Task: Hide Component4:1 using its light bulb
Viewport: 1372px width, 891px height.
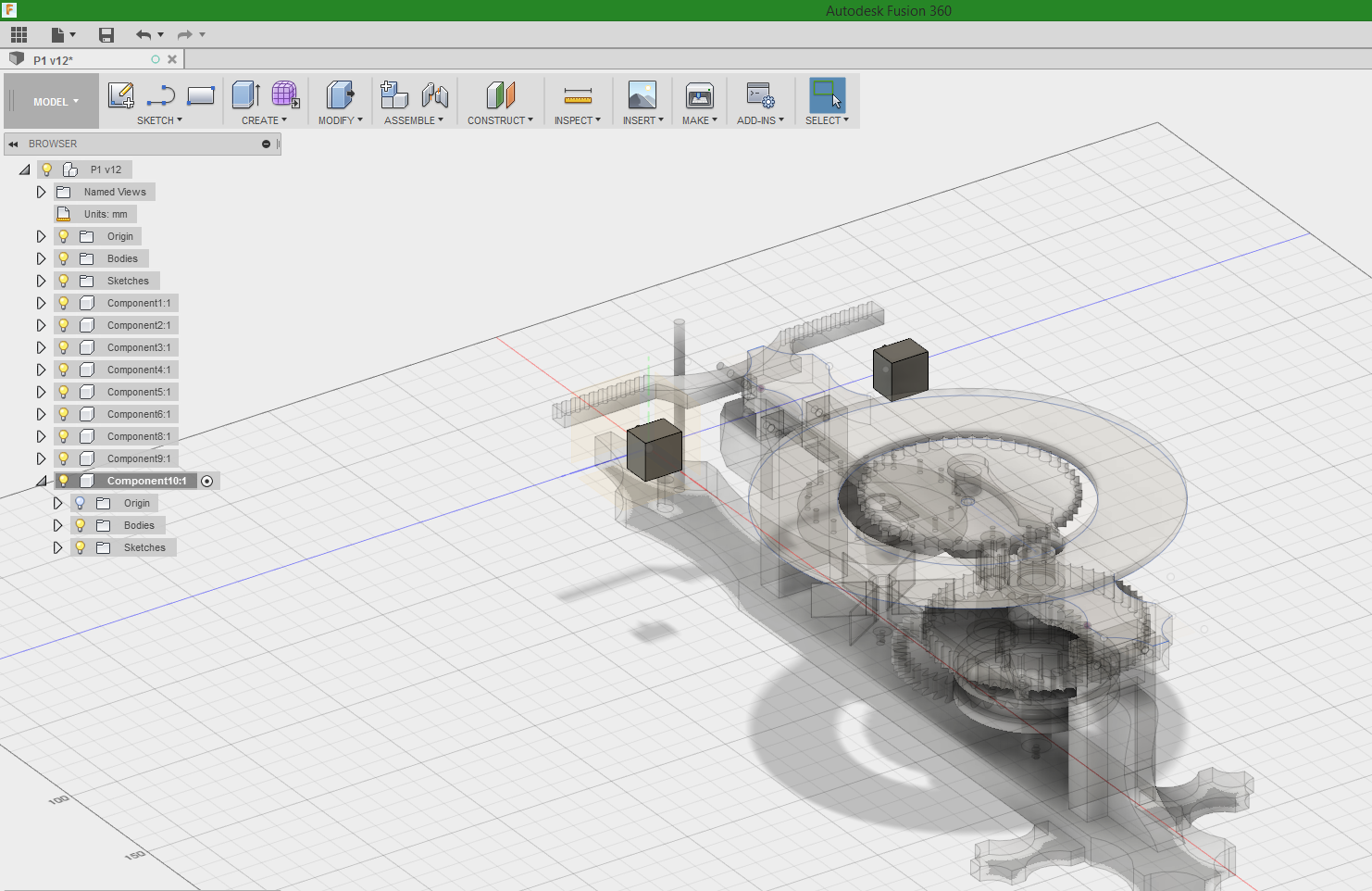Action: click(64, 370)
